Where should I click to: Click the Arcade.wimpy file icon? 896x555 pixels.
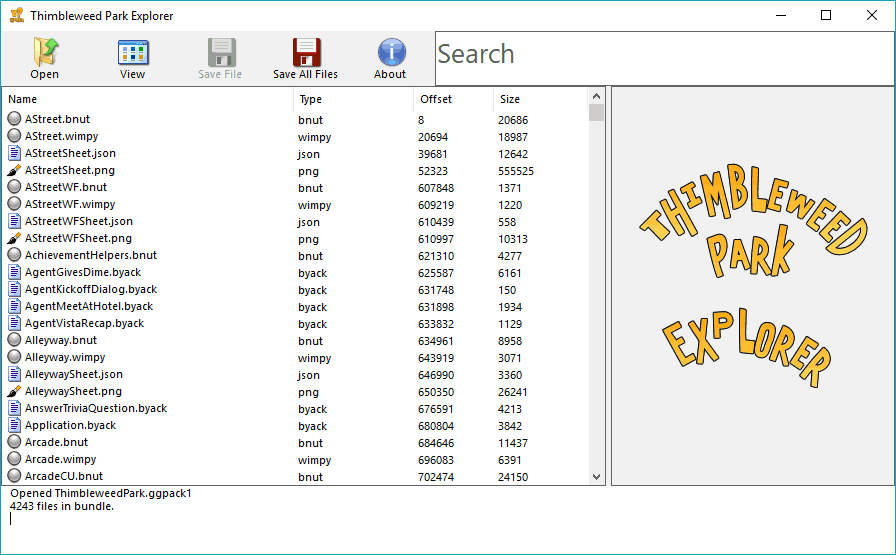click(x=14, y=458)
